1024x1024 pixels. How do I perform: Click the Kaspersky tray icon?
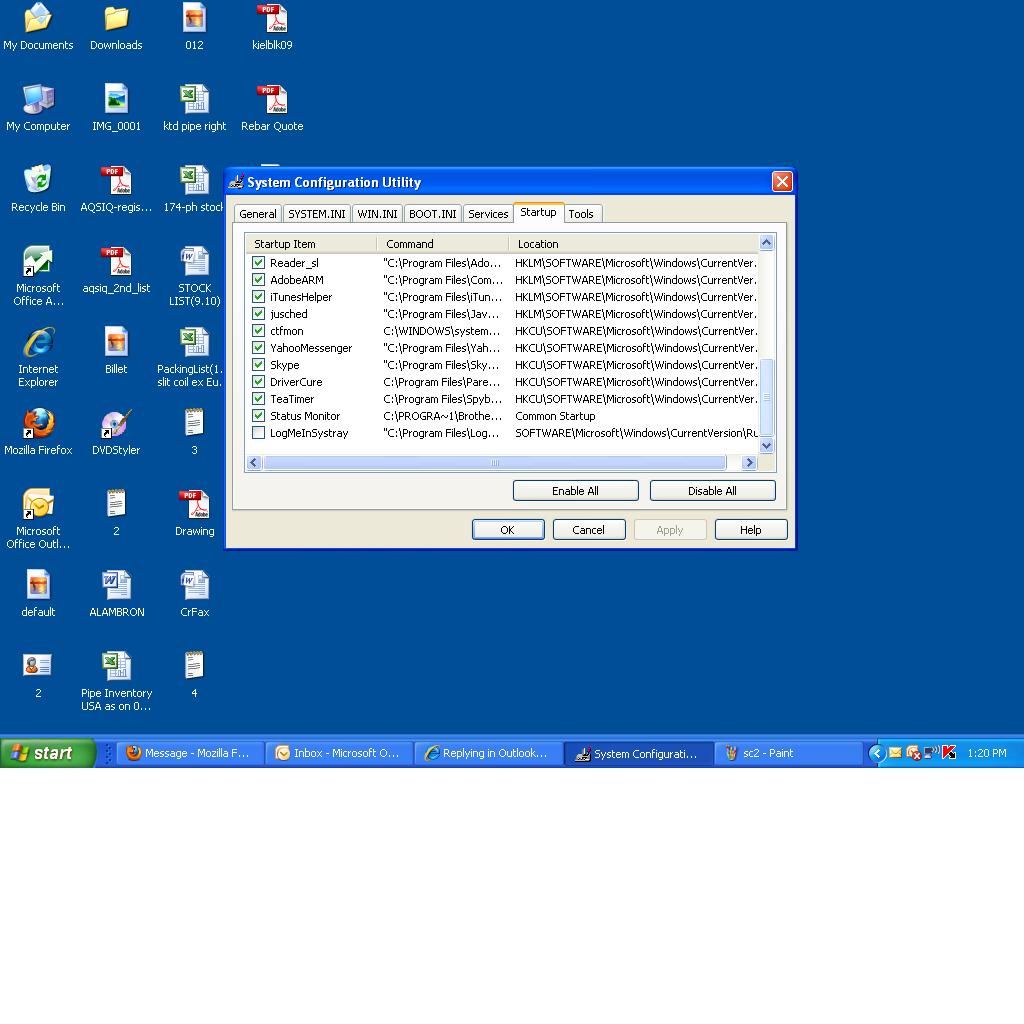pos(949,753)
